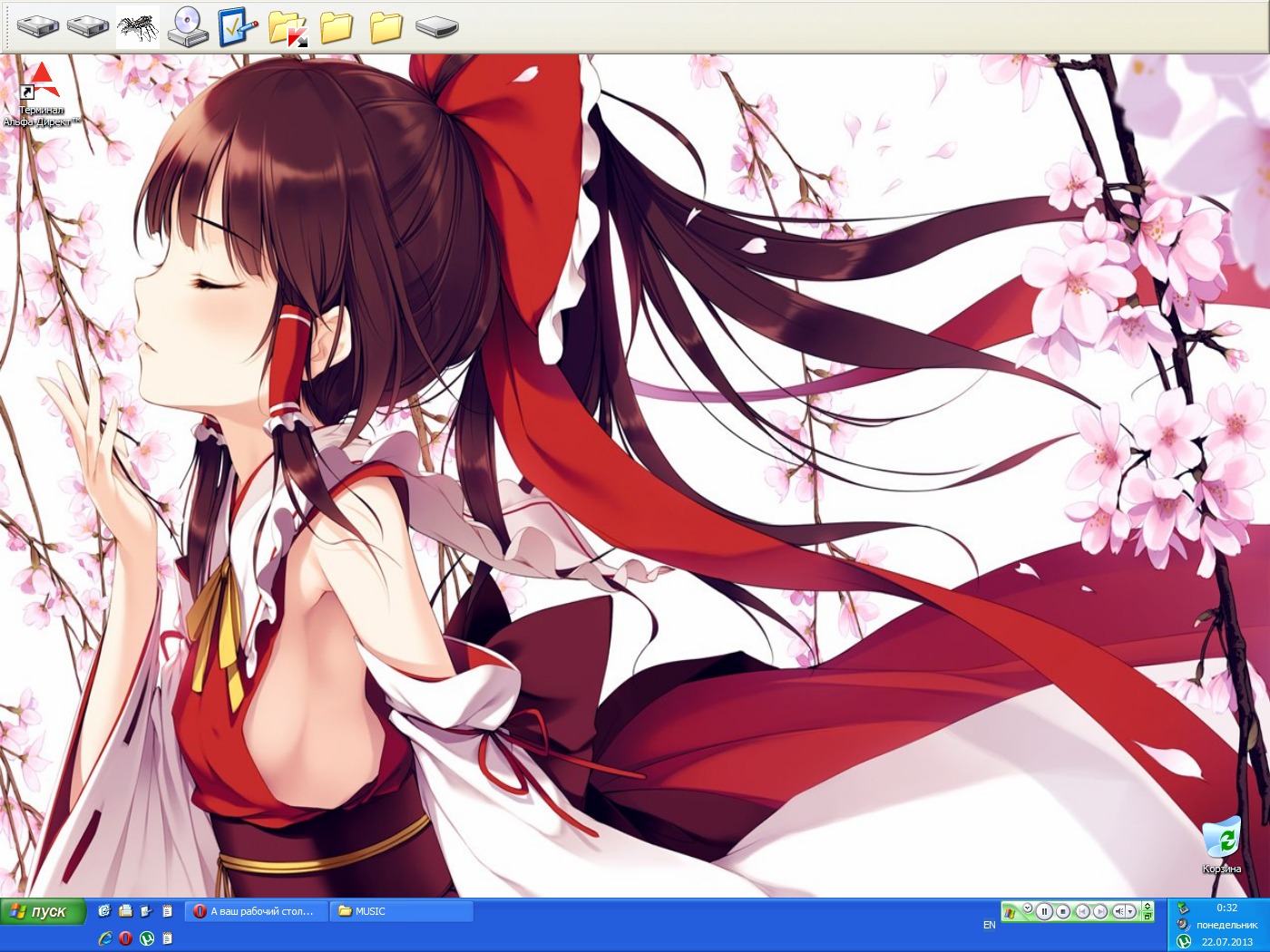The image size is (1270, 952).
Task: Mute sound in the media player toolbar
Action: [1119, 911]
